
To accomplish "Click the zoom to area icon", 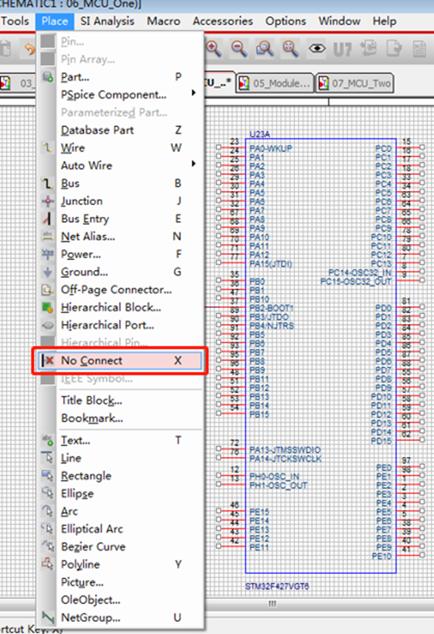I will tap(265, 49).
